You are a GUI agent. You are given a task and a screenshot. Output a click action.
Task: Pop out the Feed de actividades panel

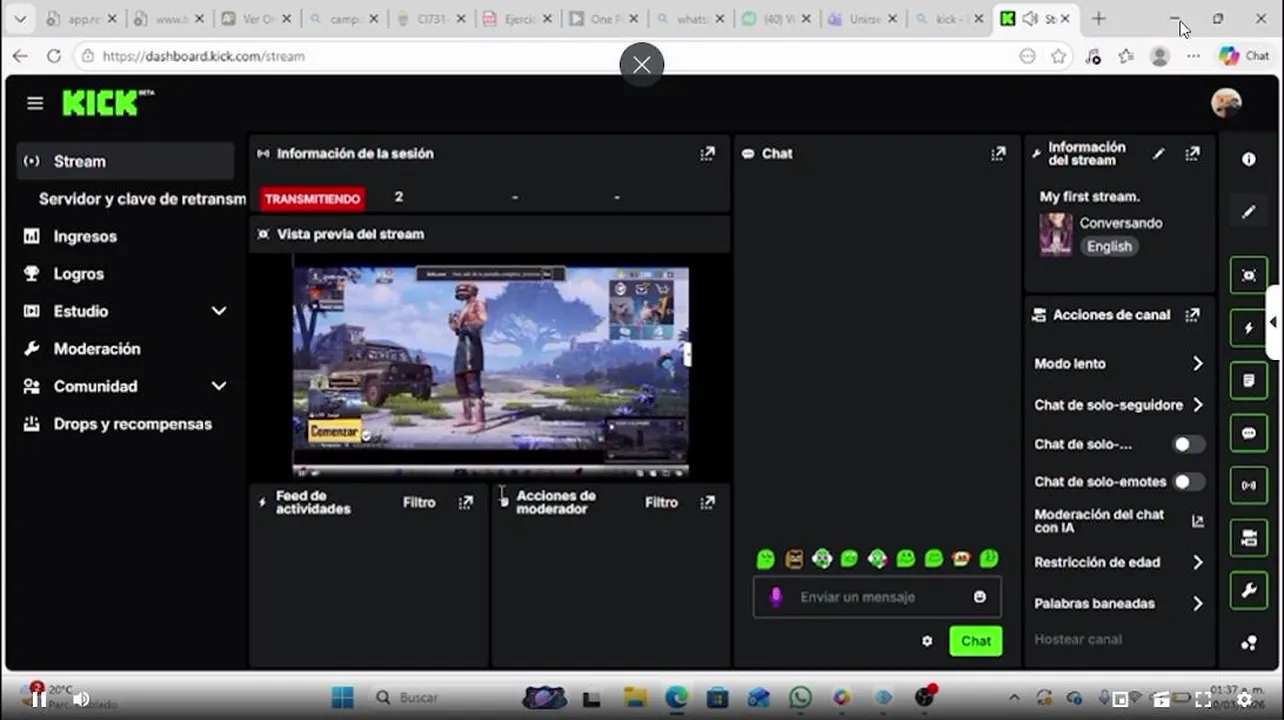click(x=466, y=502)
